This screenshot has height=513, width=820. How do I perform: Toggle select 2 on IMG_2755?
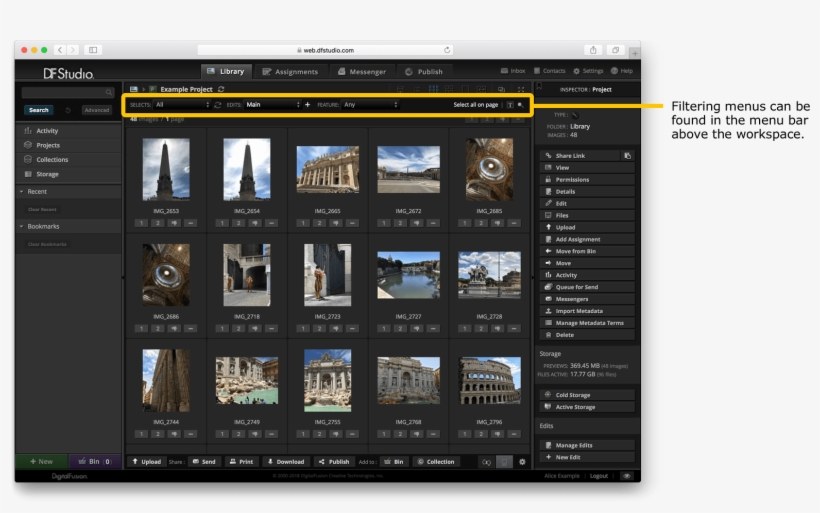(x=319, y=435)
